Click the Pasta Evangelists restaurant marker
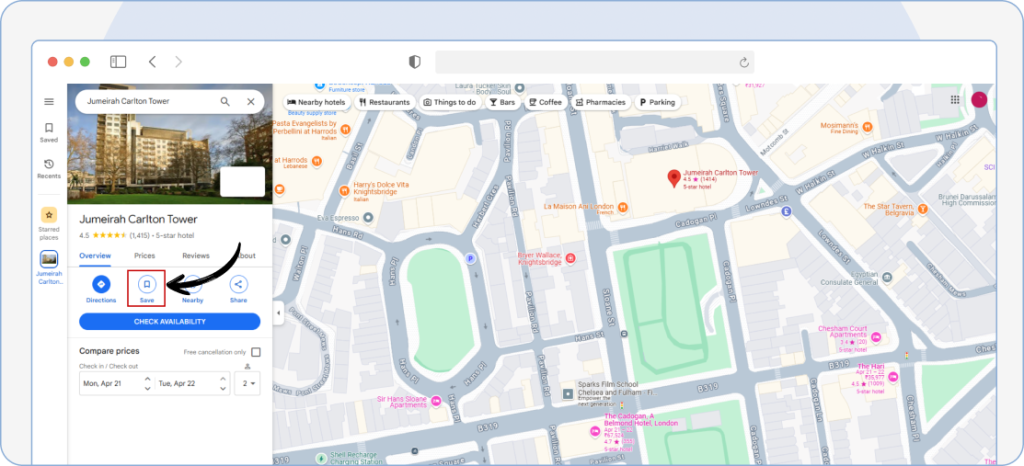Screen dimensions: 1024x466 coord(345,129)
